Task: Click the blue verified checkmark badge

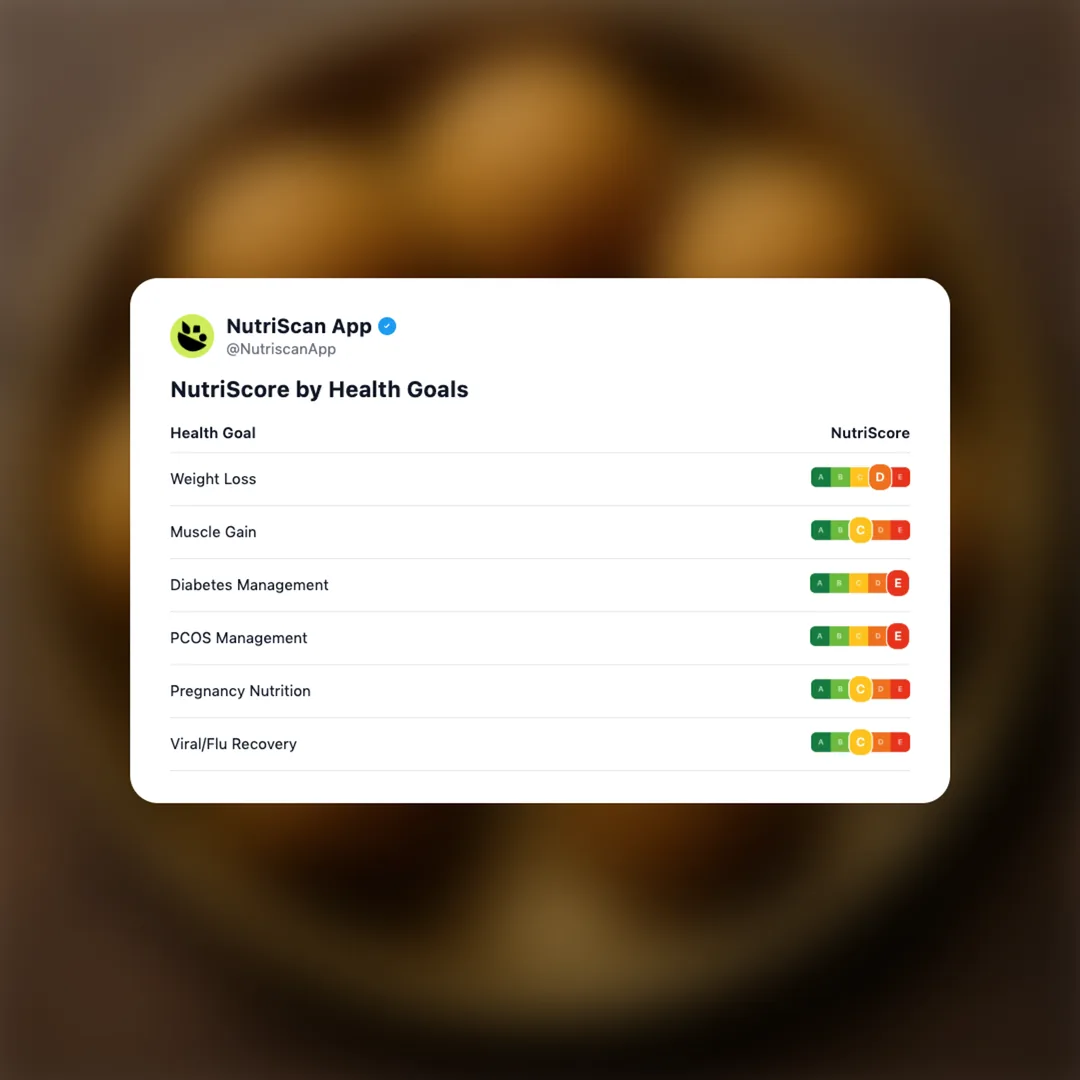Action: pos(387,326)
